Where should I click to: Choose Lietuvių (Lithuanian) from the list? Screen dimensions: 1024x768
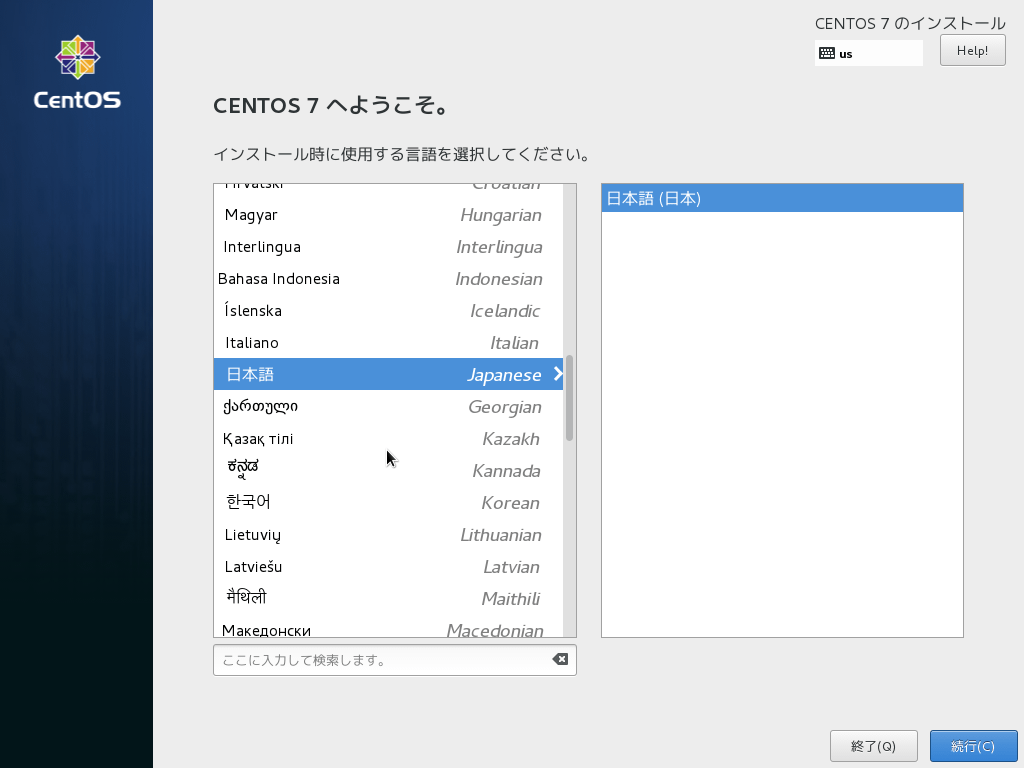pos(350,534)
